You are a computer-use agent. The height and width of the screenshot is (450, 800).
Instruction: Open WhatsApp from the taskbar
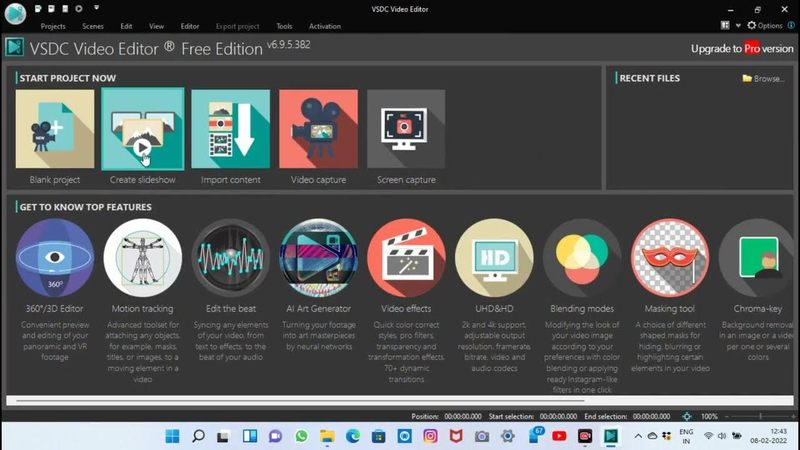(x=302, y=436)
